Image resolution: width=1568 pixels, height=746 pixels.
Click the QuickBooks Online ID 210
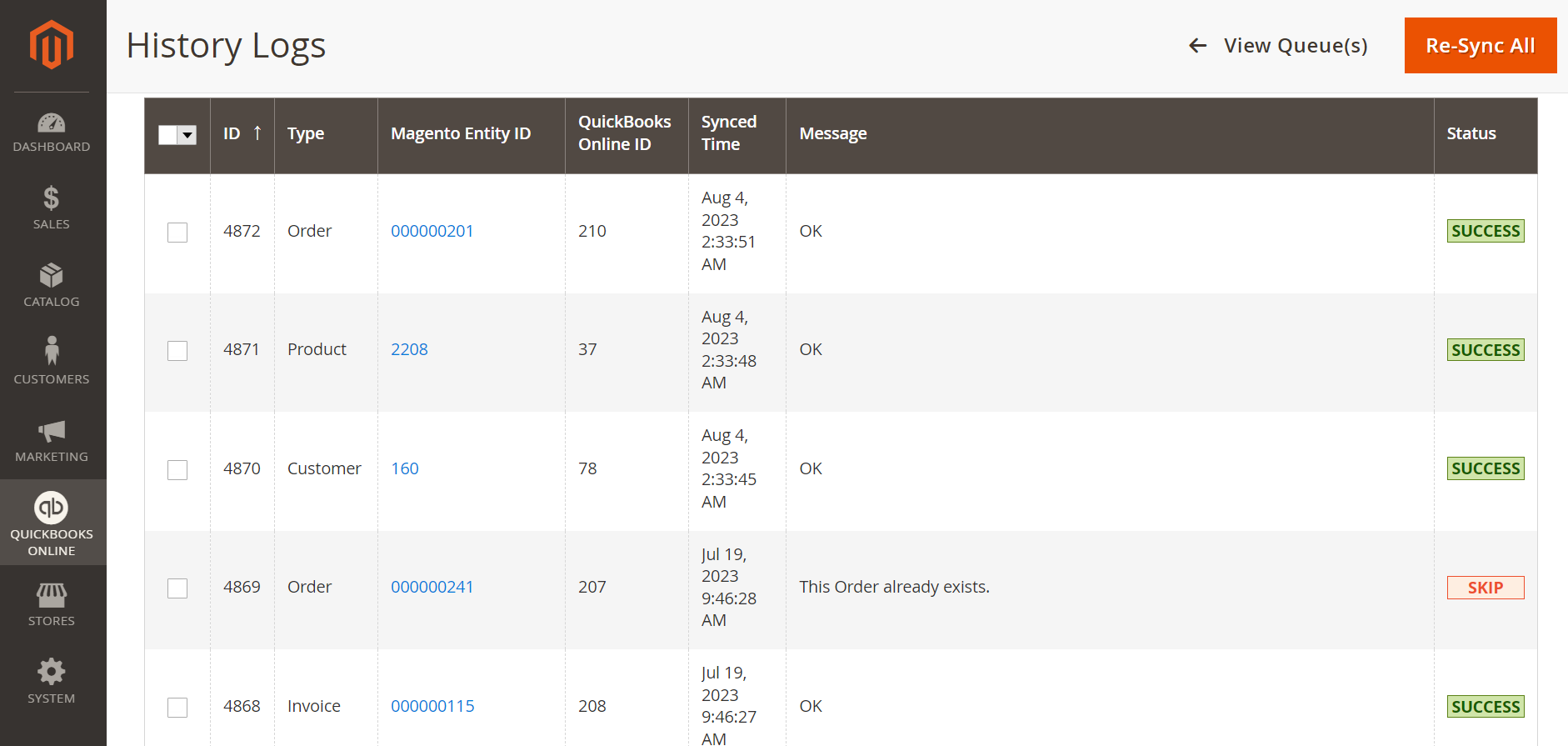point(592,231)
